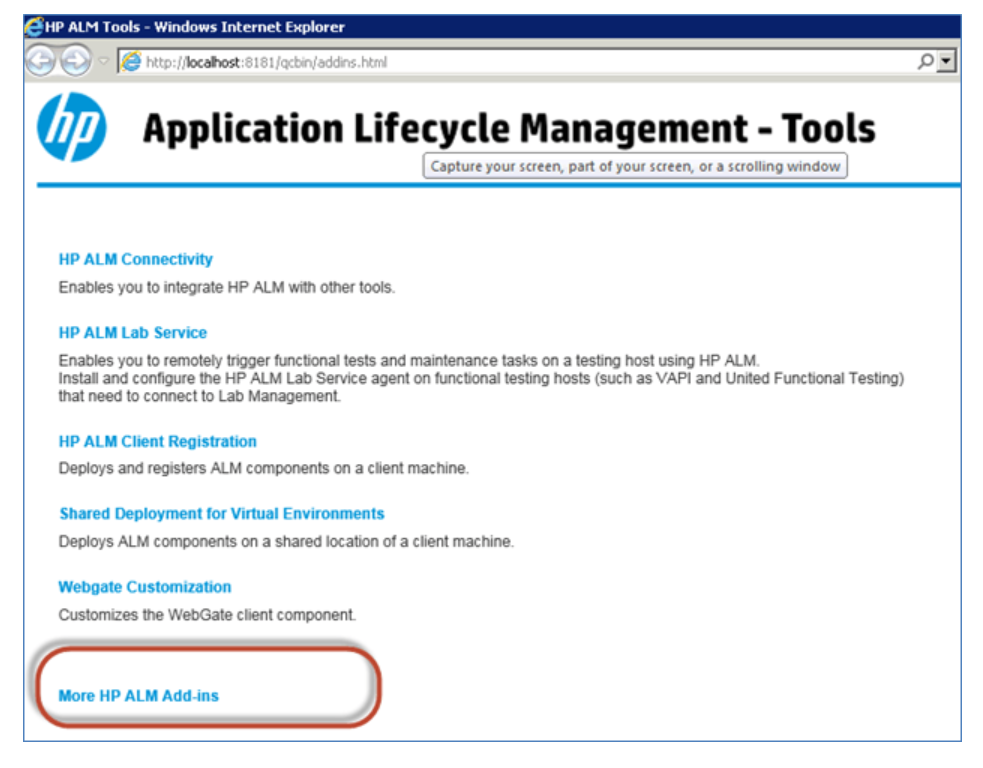Open the HP ALM Lab Service link
The height and width of the screenshot is (768, 983).
132,332
